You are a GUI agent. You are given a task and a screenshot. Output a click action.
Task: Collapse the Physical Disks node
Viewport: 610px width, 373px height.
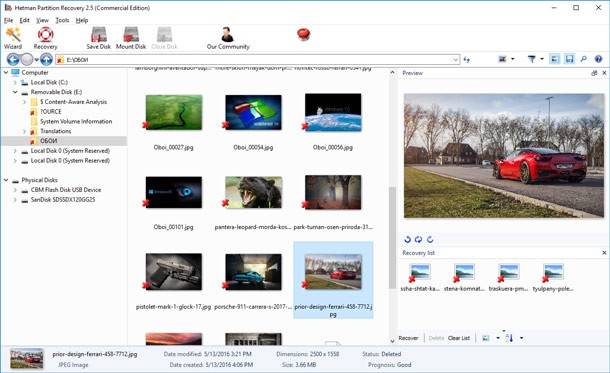tap(6, 180)
